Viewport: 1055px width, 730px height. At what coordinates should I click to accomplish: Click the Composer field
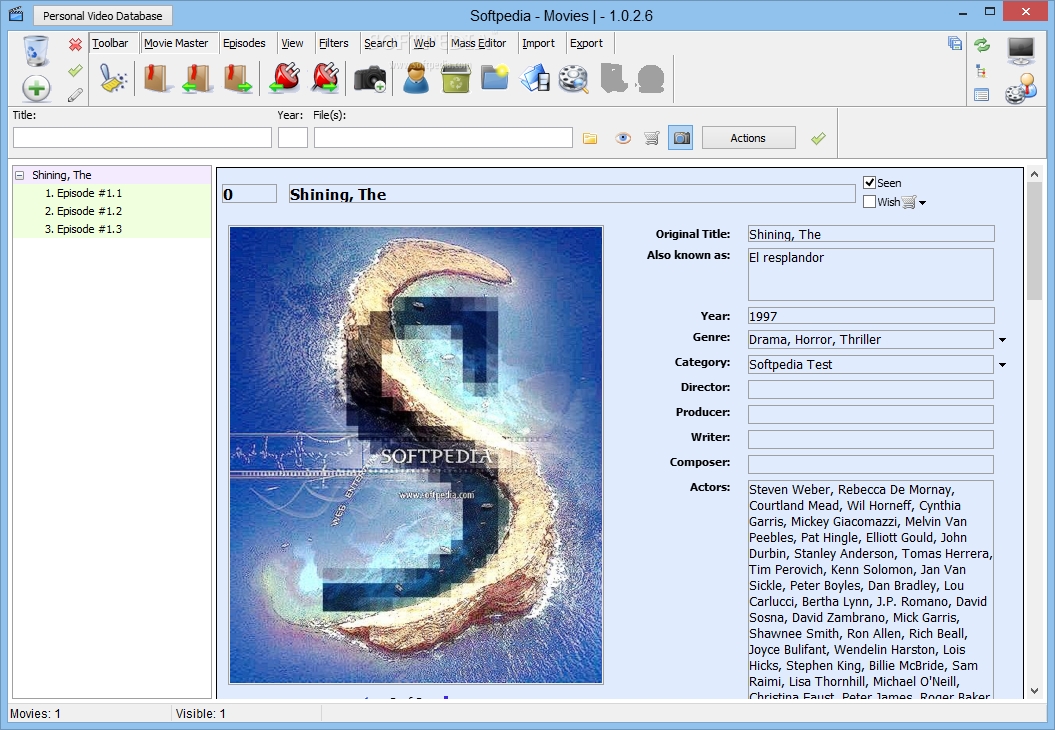click(871, 464)
